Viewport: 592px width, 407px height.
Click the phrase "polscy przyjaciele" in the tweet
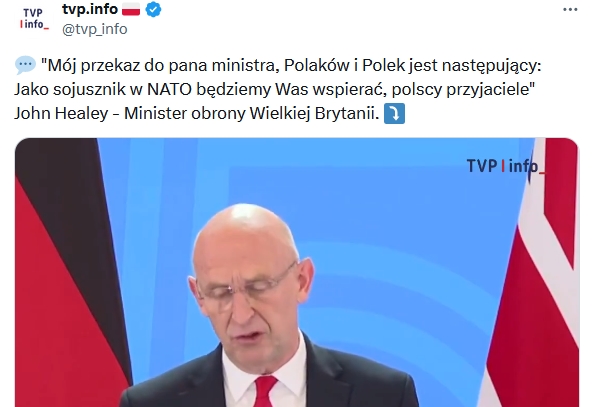464,90
